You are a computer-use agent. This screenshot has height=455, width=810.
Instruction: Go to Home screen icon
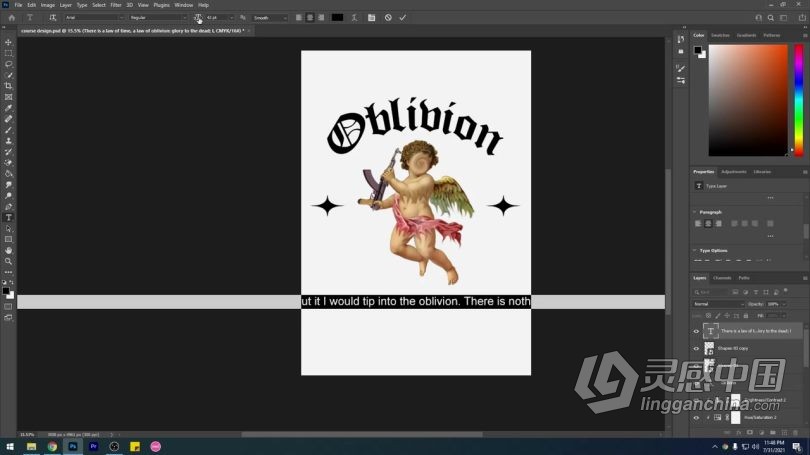(11, 18)
